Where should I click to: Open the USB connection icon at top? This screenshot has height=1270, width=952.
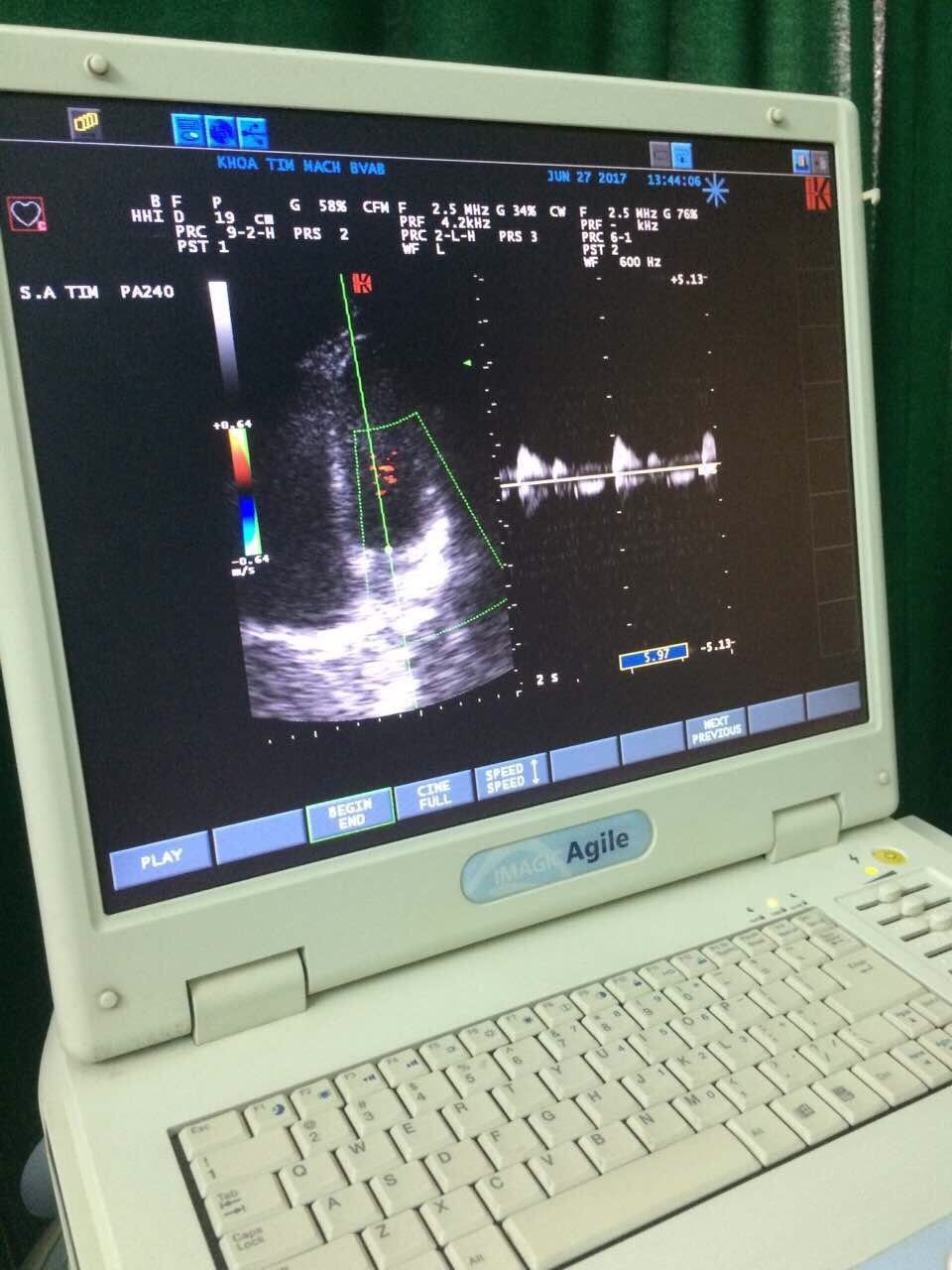tap(252, 130)
